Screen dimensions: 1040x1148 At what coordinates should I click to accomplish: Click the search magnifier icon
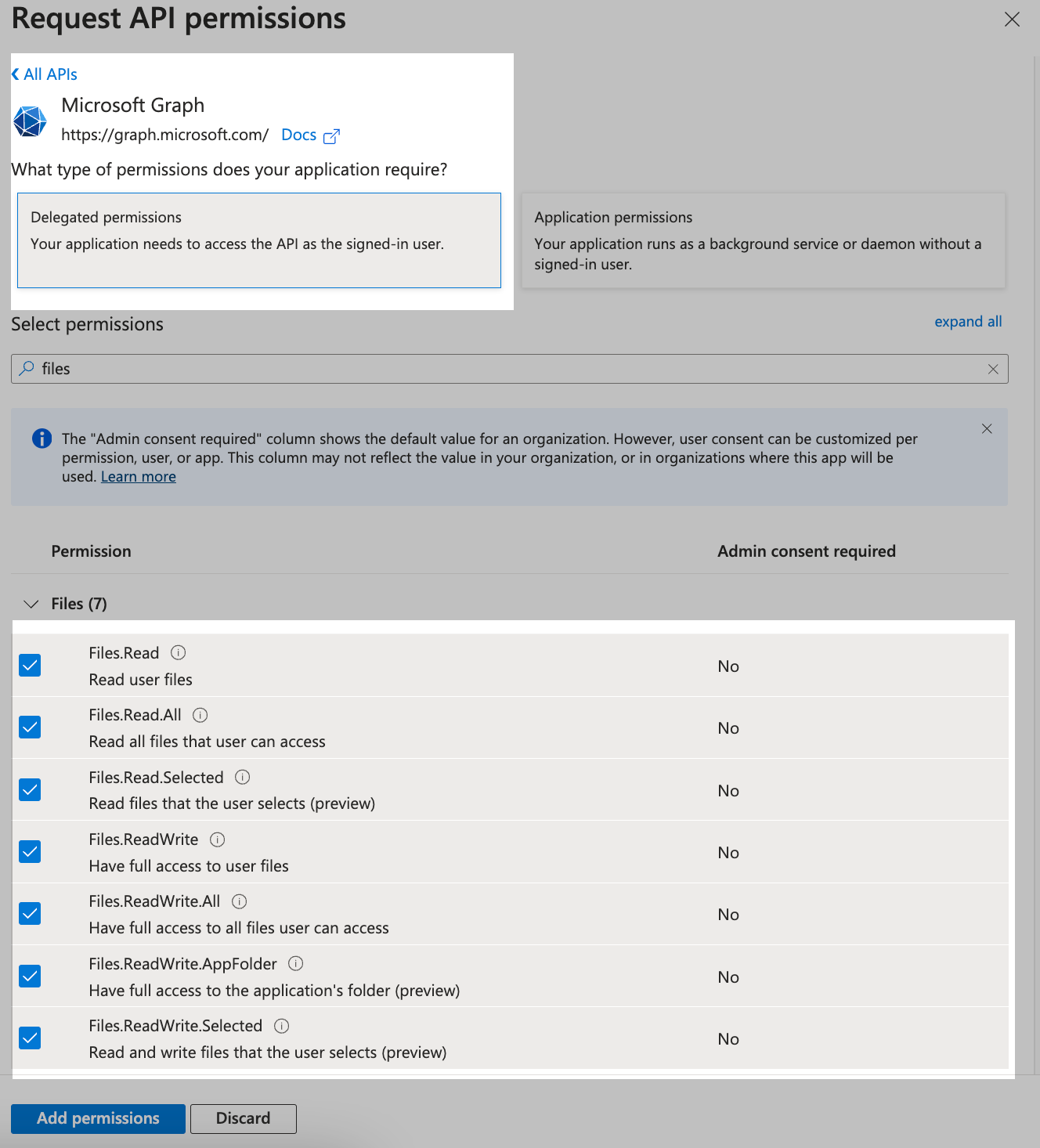click(x=27, y=368)
